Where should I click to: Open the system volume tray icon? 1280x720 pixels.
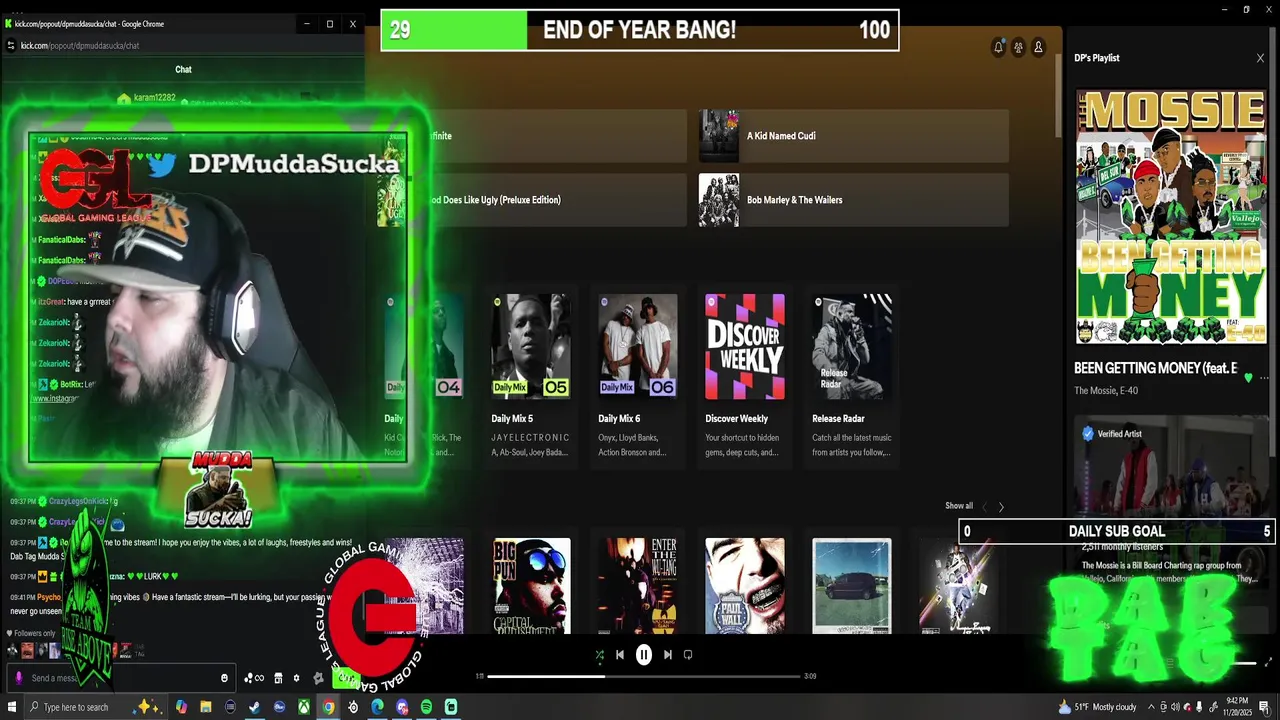(1175, 707)
